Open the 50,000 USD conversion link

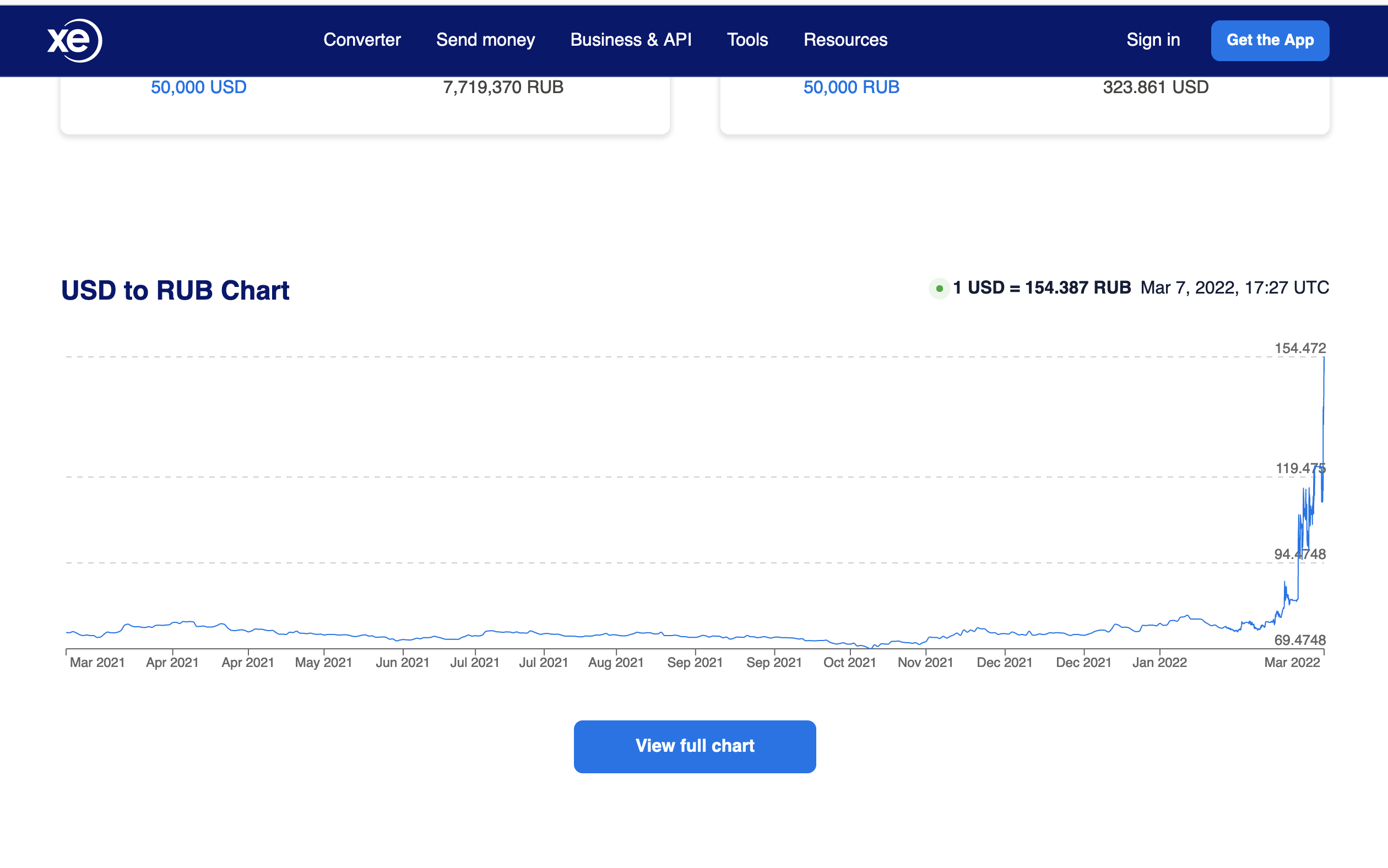tap(199, 87)
